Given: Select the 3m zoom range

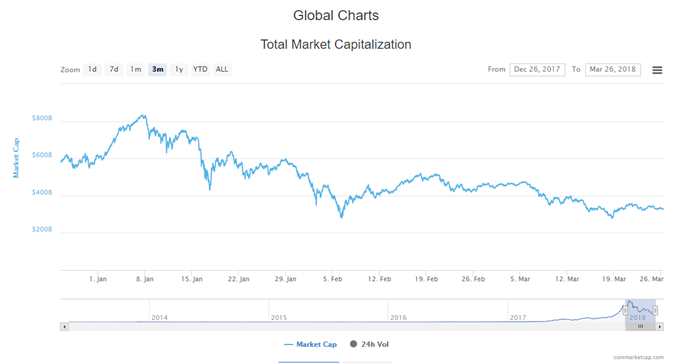Looking at the screenshot, I should point(157,69).
